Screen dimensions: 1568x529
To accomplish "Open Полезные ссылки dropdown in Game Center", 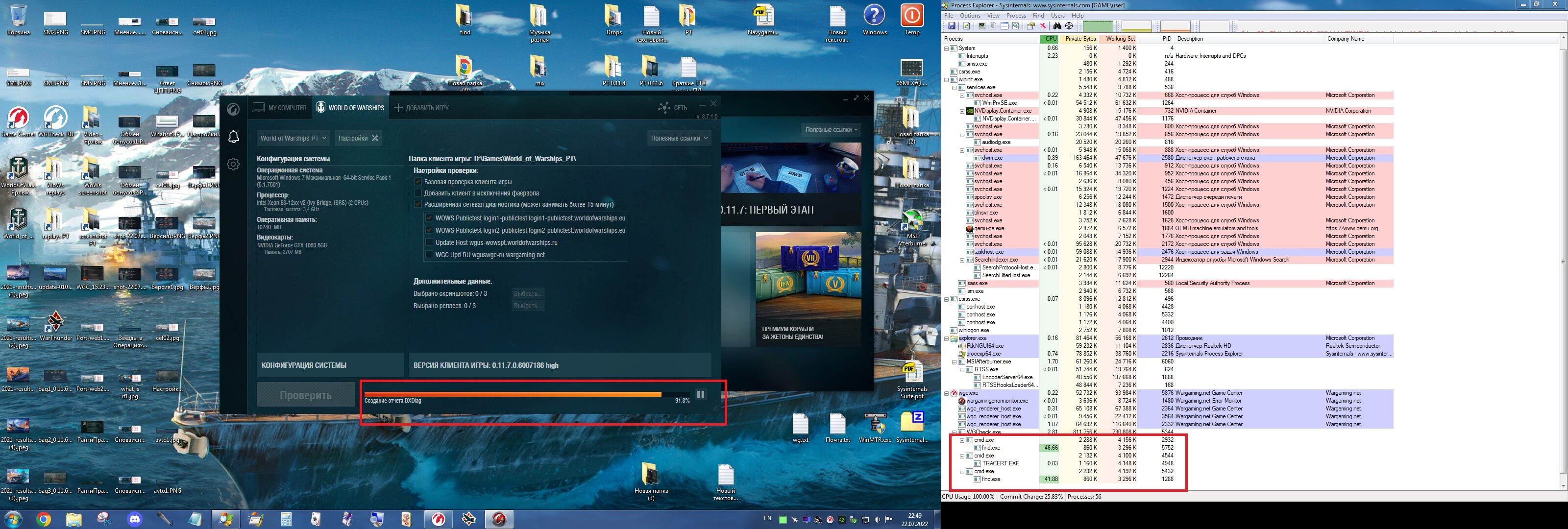I will coord(831,130).
